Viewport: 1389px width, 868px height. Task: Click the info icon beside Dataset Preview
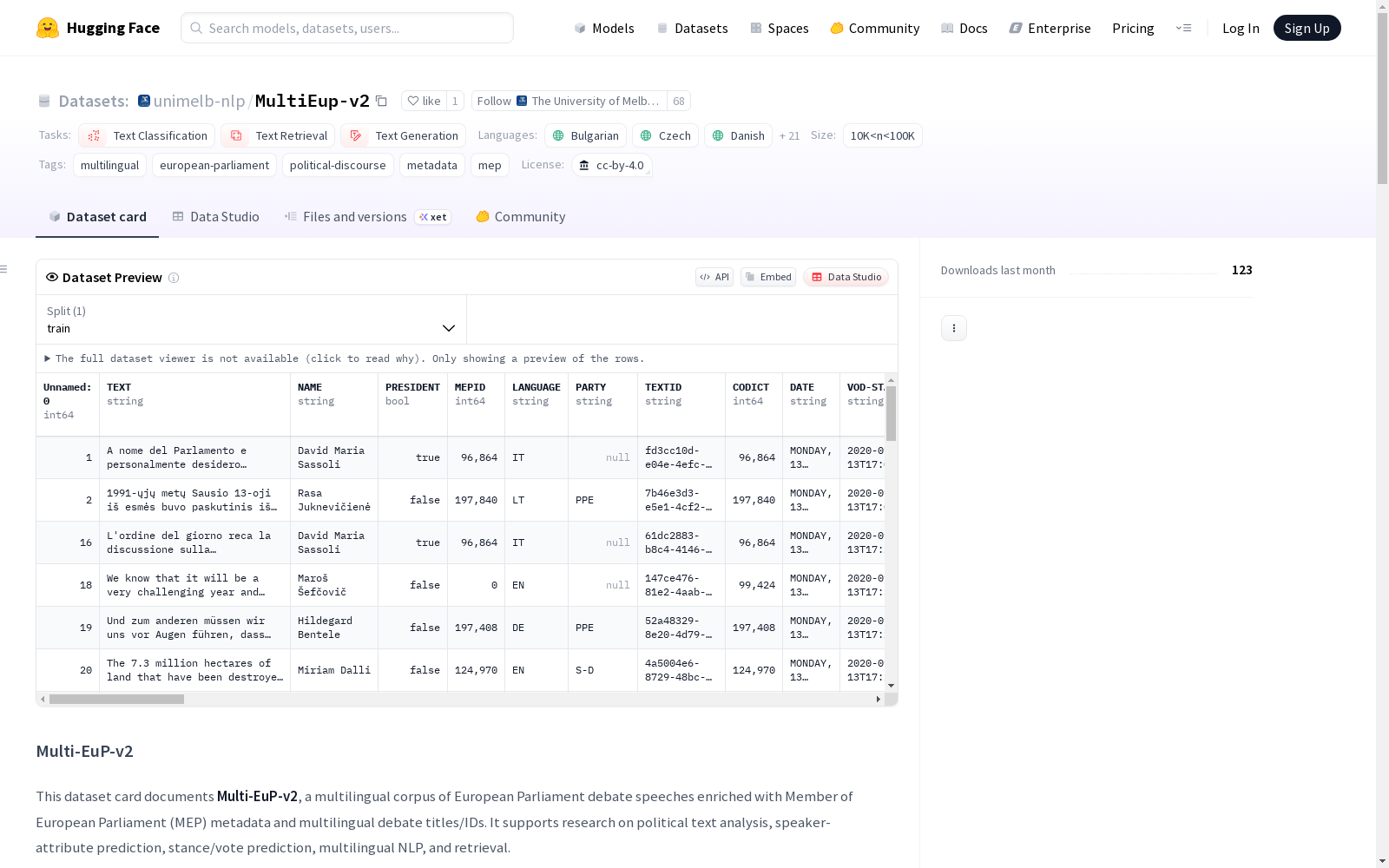[x=174, y=278]
